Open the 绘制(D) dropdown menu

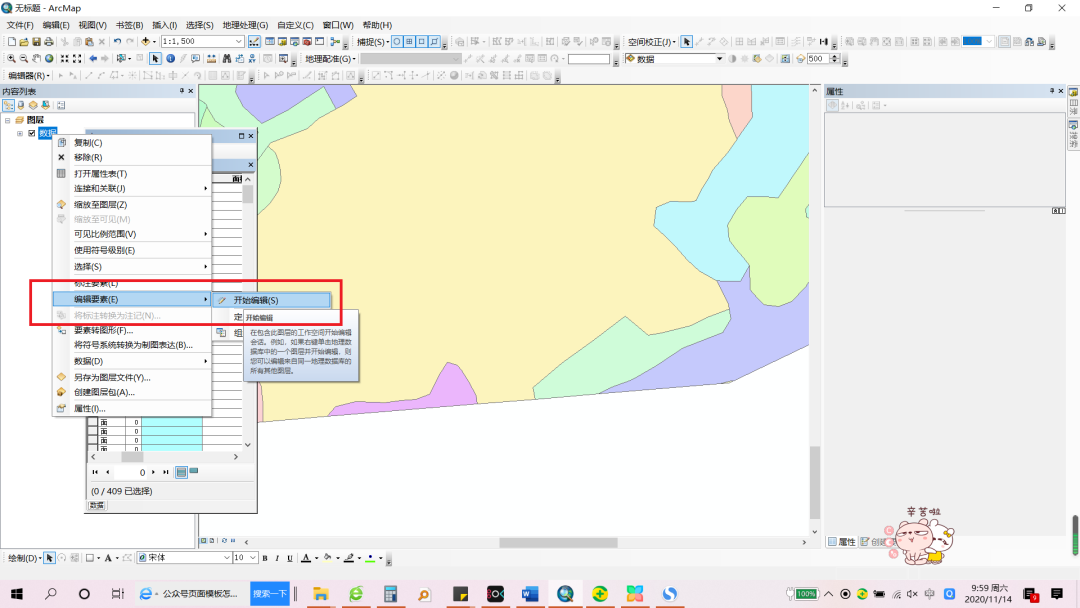click(x=24, y=558)
